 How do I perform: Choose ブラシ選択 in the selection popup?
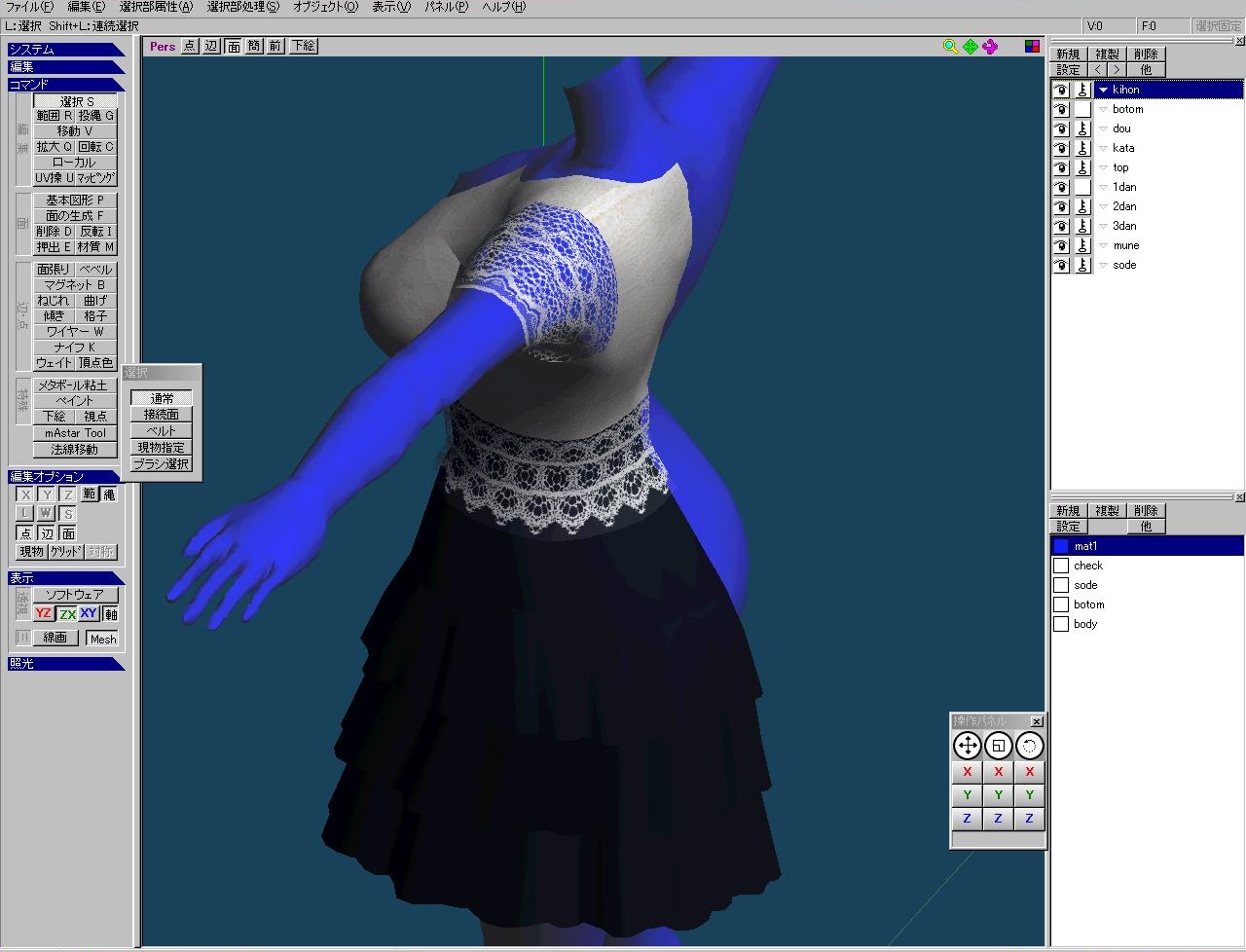162,464
